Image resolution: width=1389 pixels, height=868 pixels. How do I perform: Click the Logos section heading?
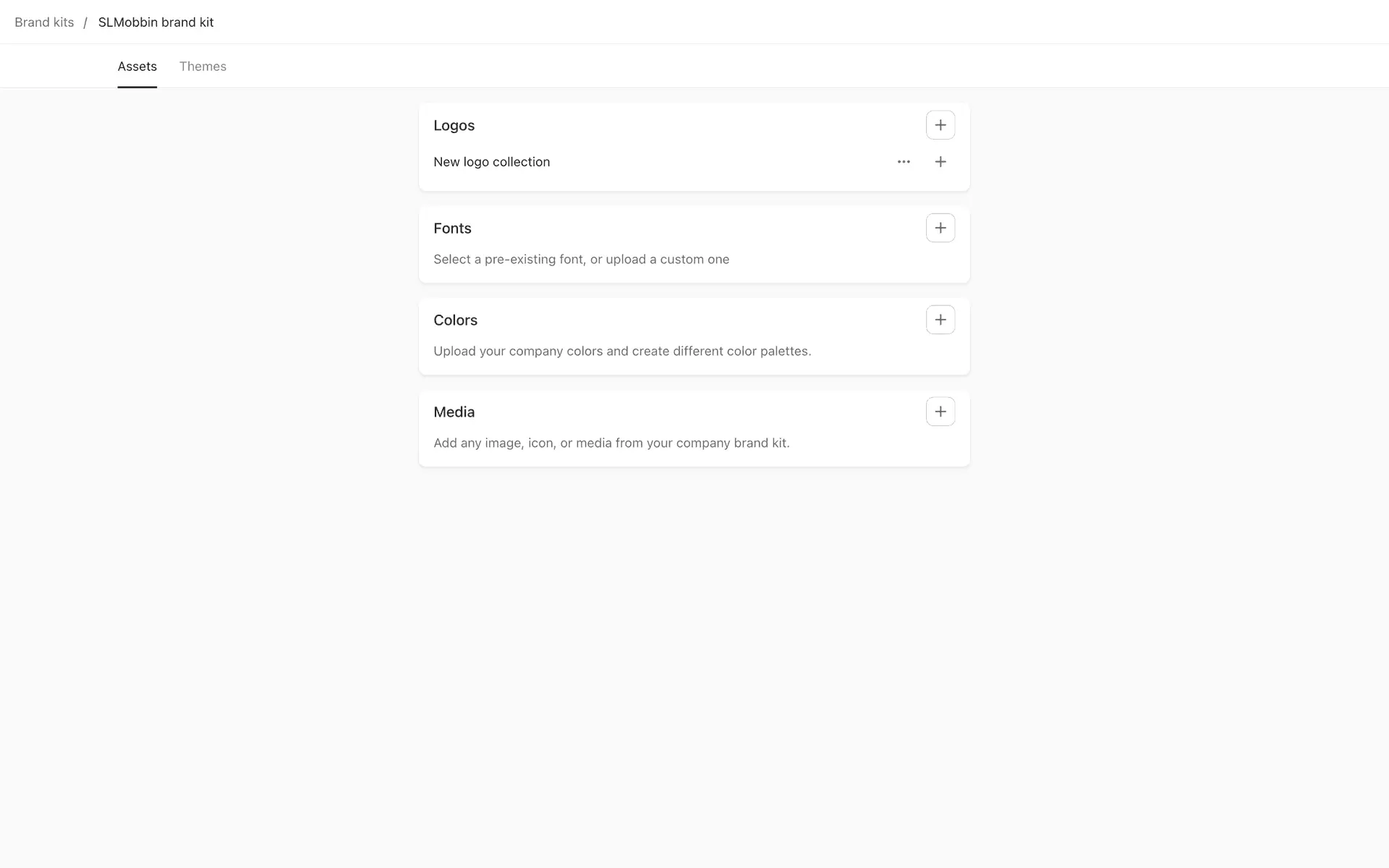click(454, 125)
